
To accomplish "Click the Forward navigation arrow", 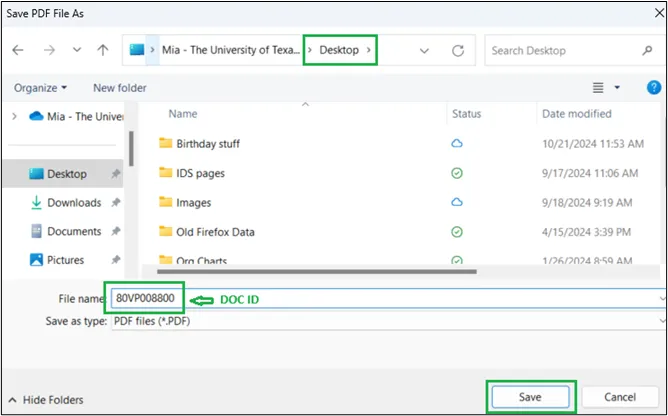I will click(48, 50).
